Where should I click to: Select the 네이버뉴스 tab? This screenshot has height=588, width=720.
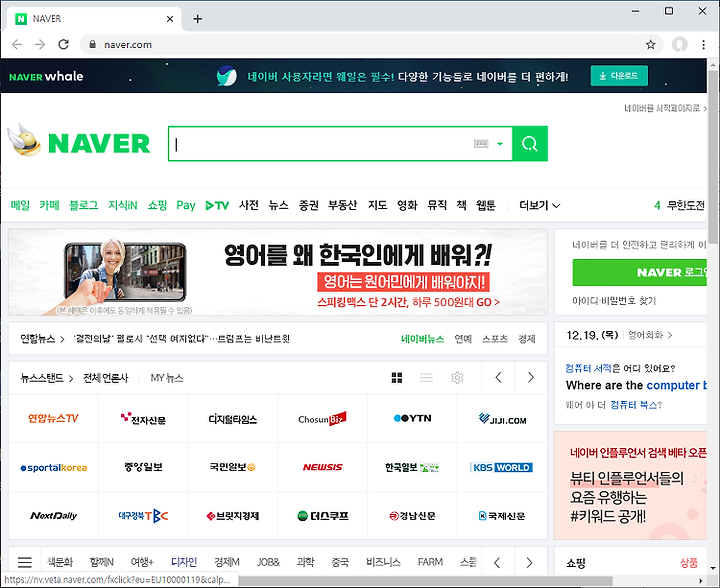[422, 339]
